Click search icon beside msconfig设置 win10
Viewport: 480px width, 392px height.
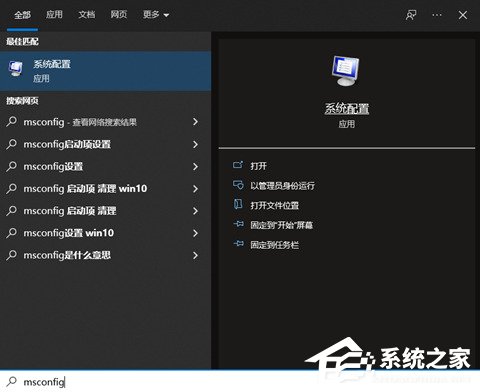[x=11, y=233]
